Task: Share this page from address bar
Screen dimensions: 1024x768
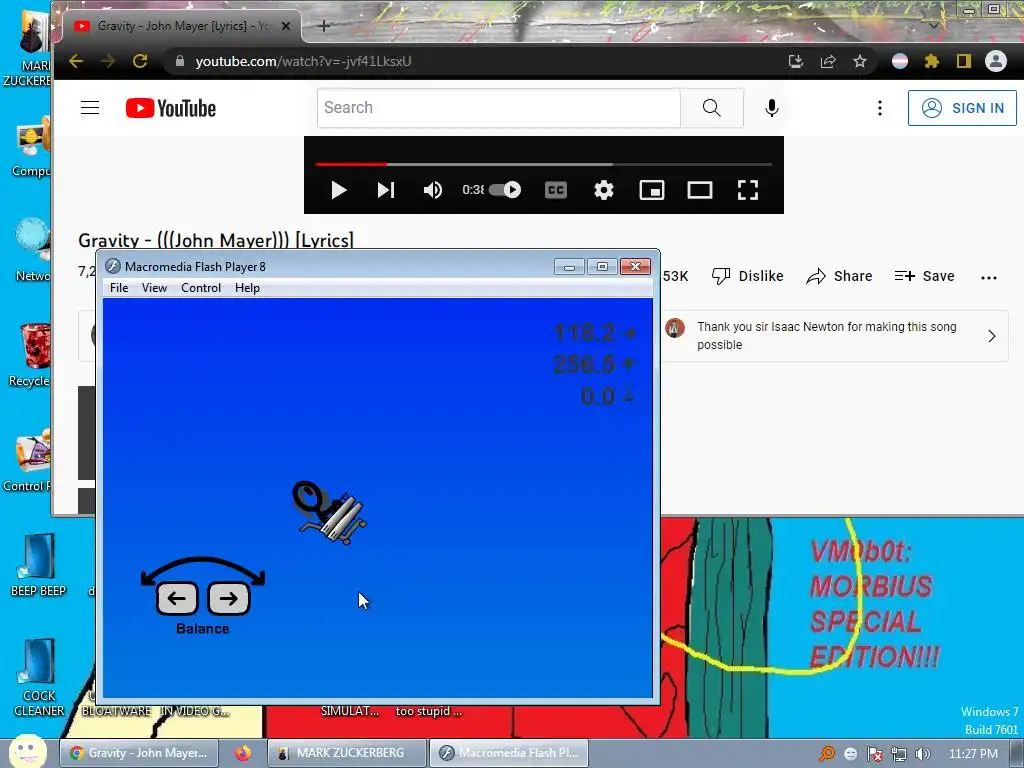Action: coord(827,61)
